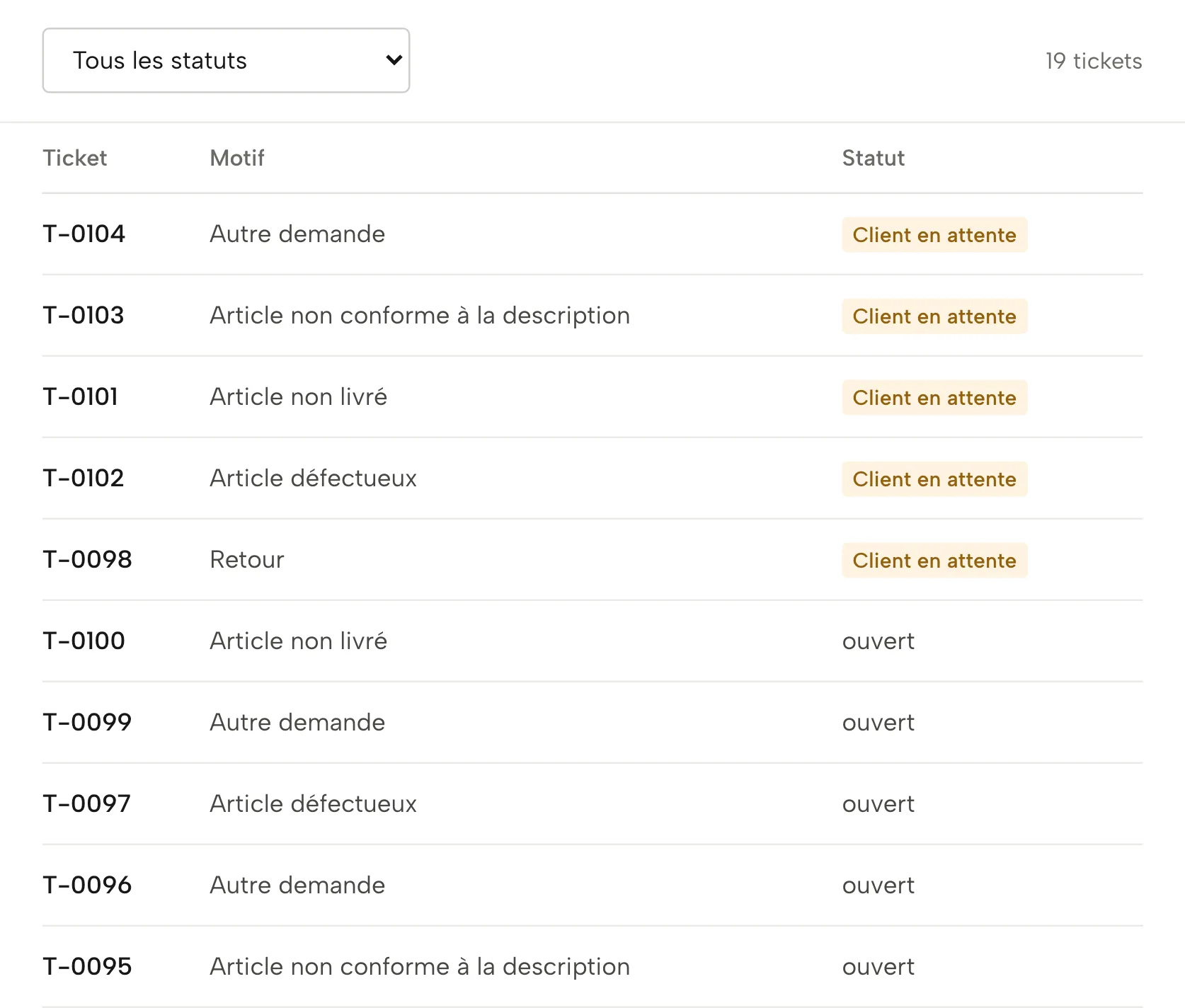Image resolution: width=1185 pixels, height=1008 pixels.
Task: Select ticket number T-0100
Action: 84,641
